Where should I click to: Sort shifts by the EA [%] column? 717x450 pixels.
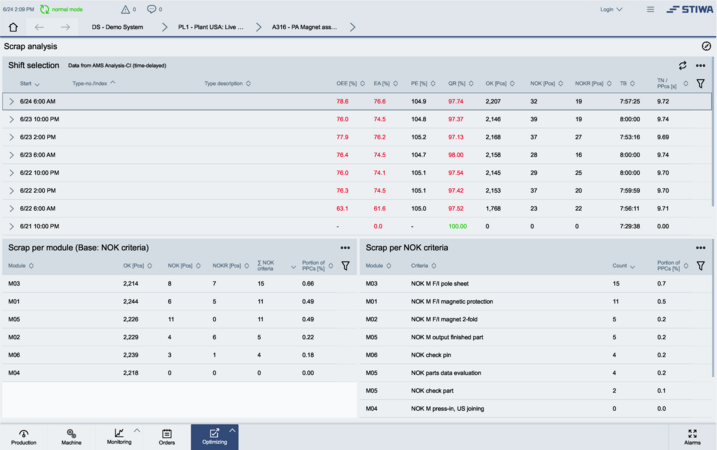(x=385, y=83)
